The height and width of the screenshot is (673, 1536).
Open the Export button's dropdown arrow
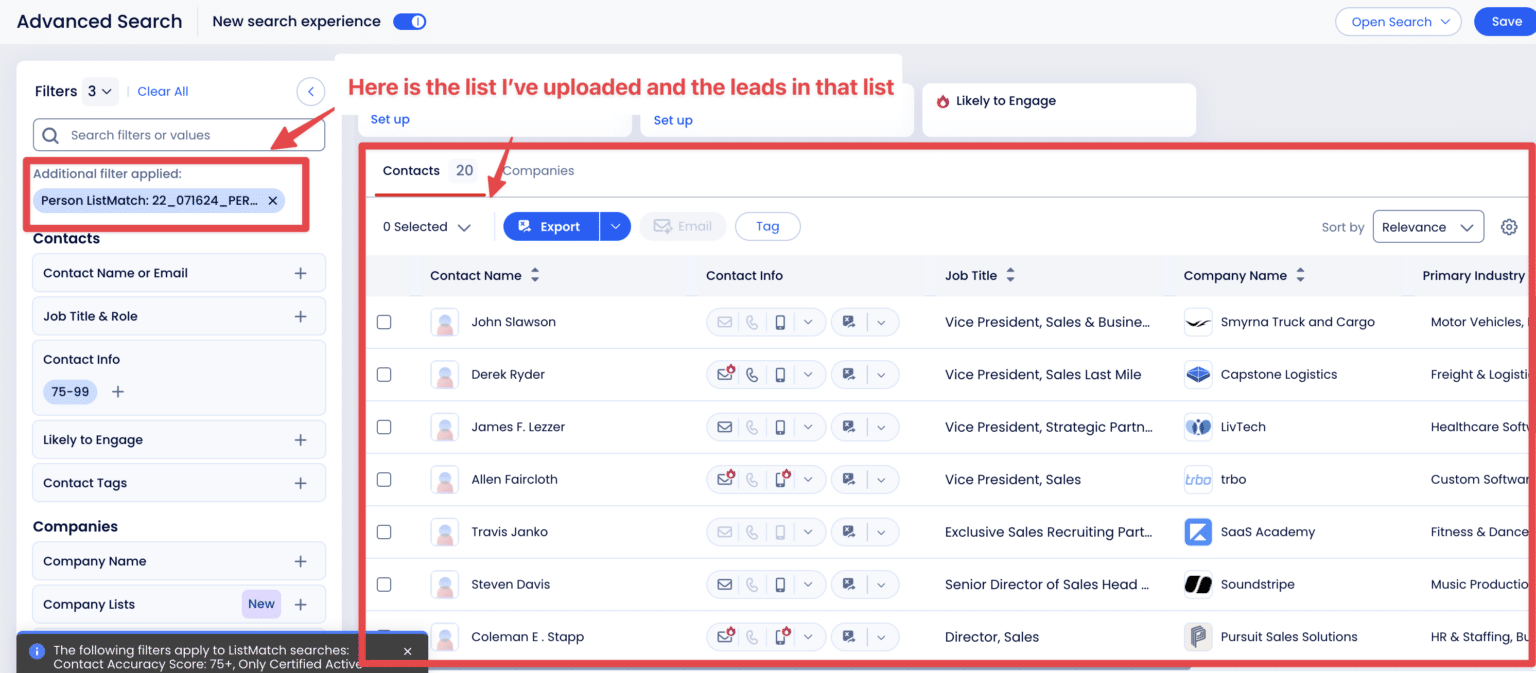pyautogui.click(x=614, y=226)
